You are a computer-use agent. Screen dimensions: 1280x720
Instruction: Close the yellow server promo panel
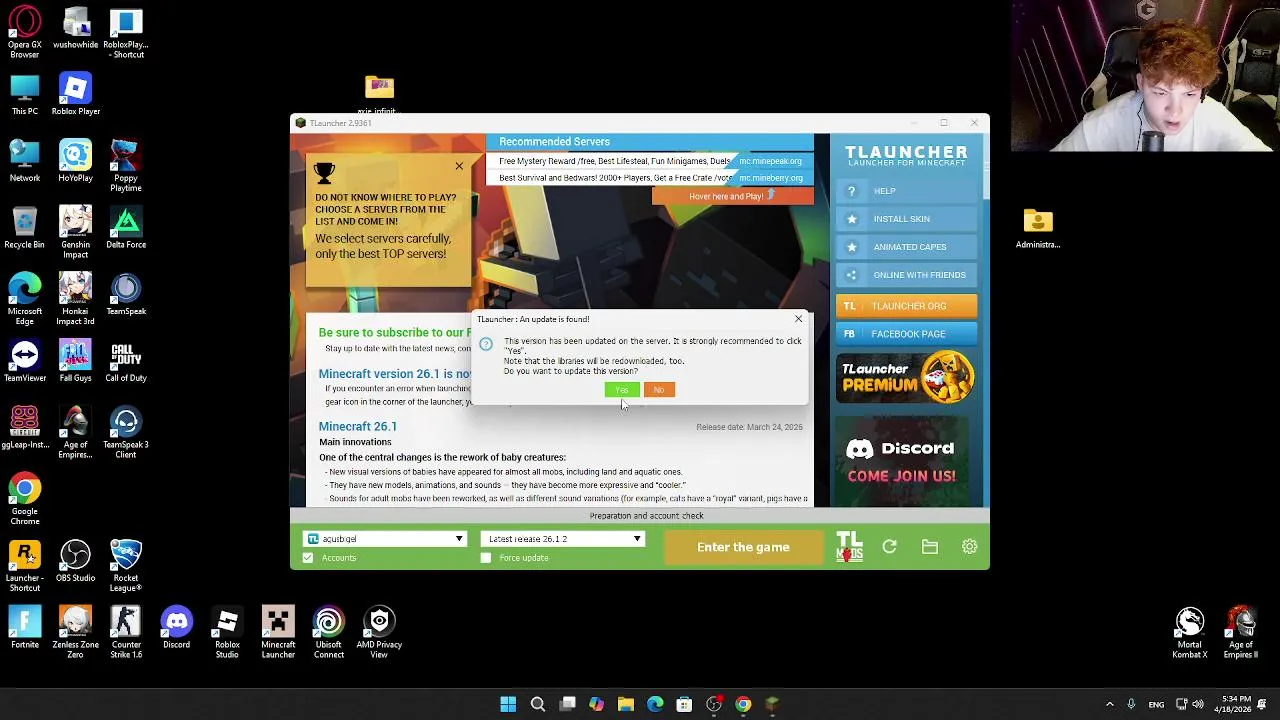pos(459,166)
